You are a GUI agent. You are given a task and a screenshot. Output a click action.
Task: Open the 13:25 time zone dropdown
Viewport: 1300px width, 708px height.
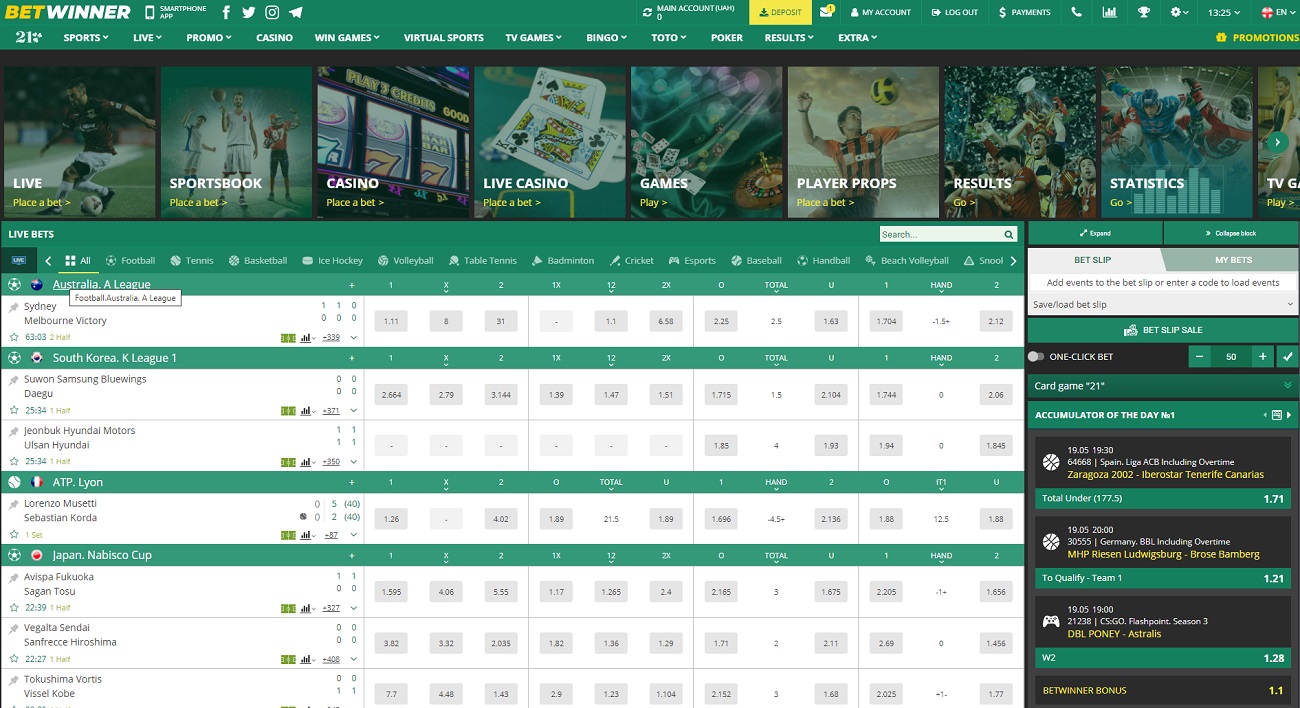point(1224,13)
